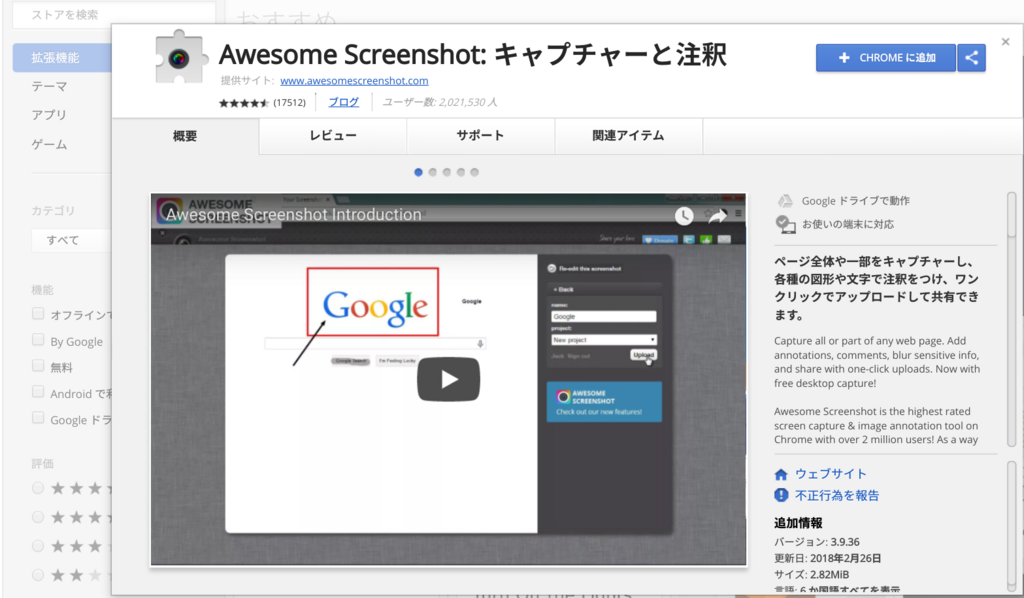Select the second carousel dot
Viewport: 1024px width, 598px height.
432,172
